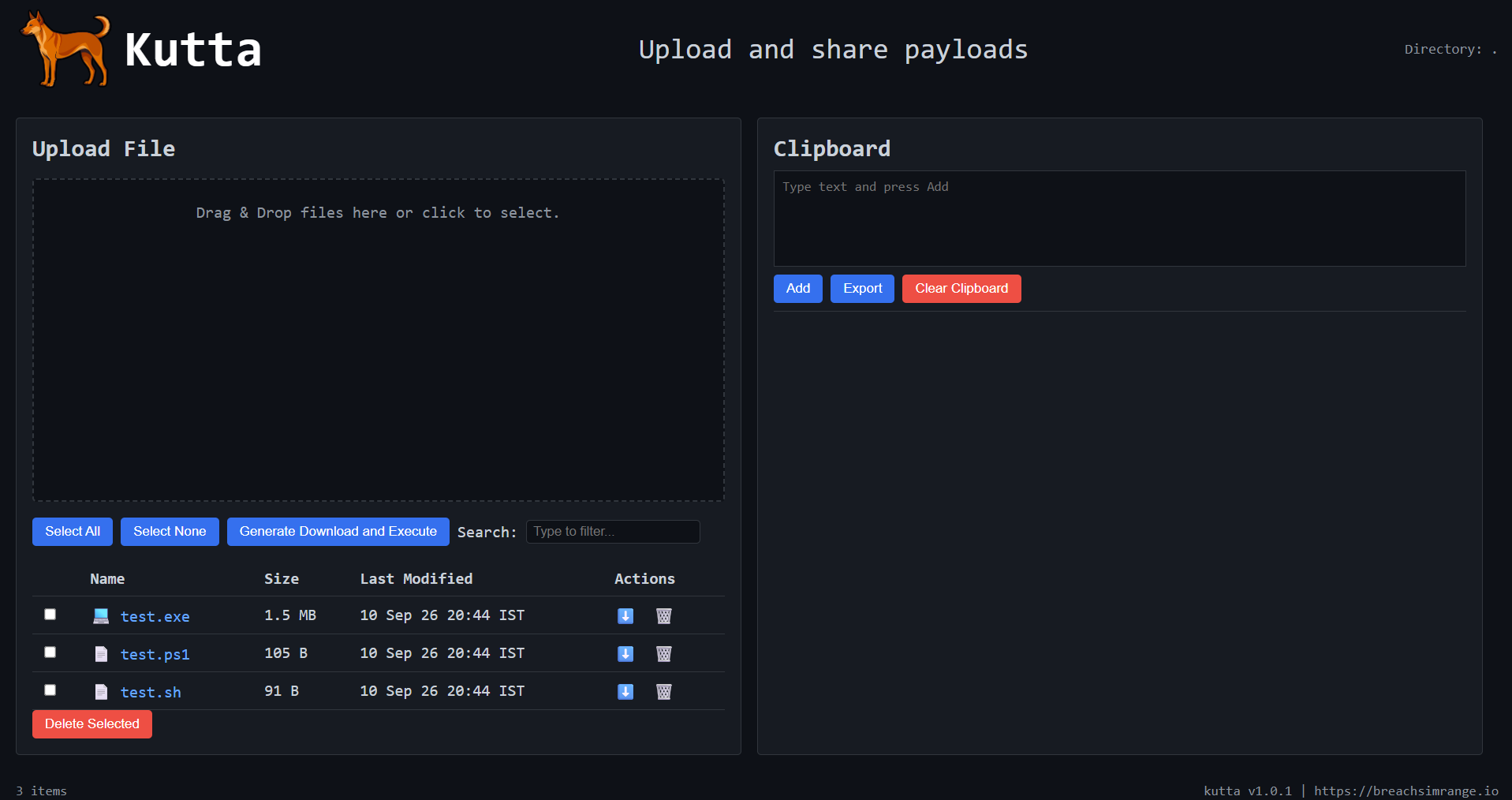Delete test.exe with its trash icon
The height and width of the screenshot is (800, 1512).
point(664,616)
